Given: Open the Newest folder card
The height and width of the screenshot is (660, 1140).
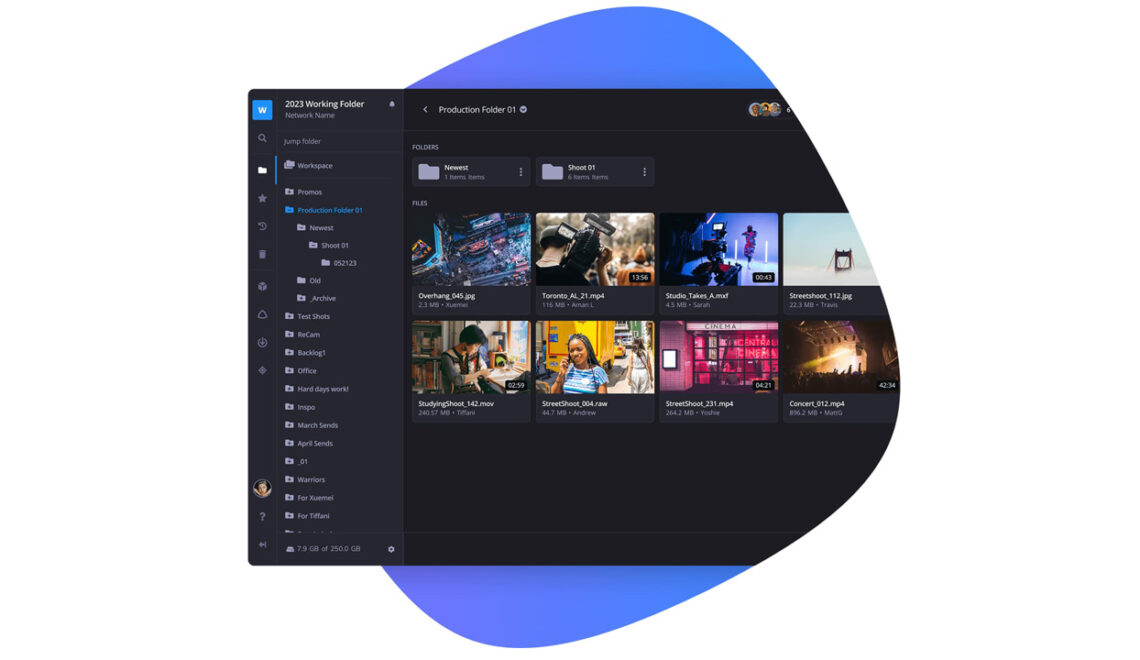Looking at the screenshot, I should 471,172.
